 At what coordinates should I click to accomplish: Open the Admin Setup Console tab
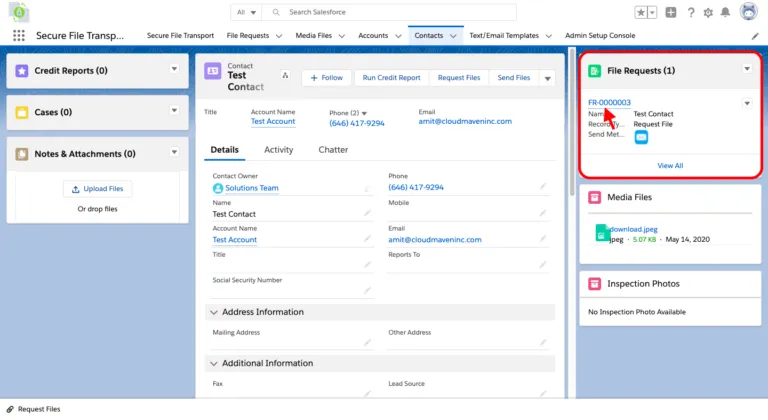point(600,36)
